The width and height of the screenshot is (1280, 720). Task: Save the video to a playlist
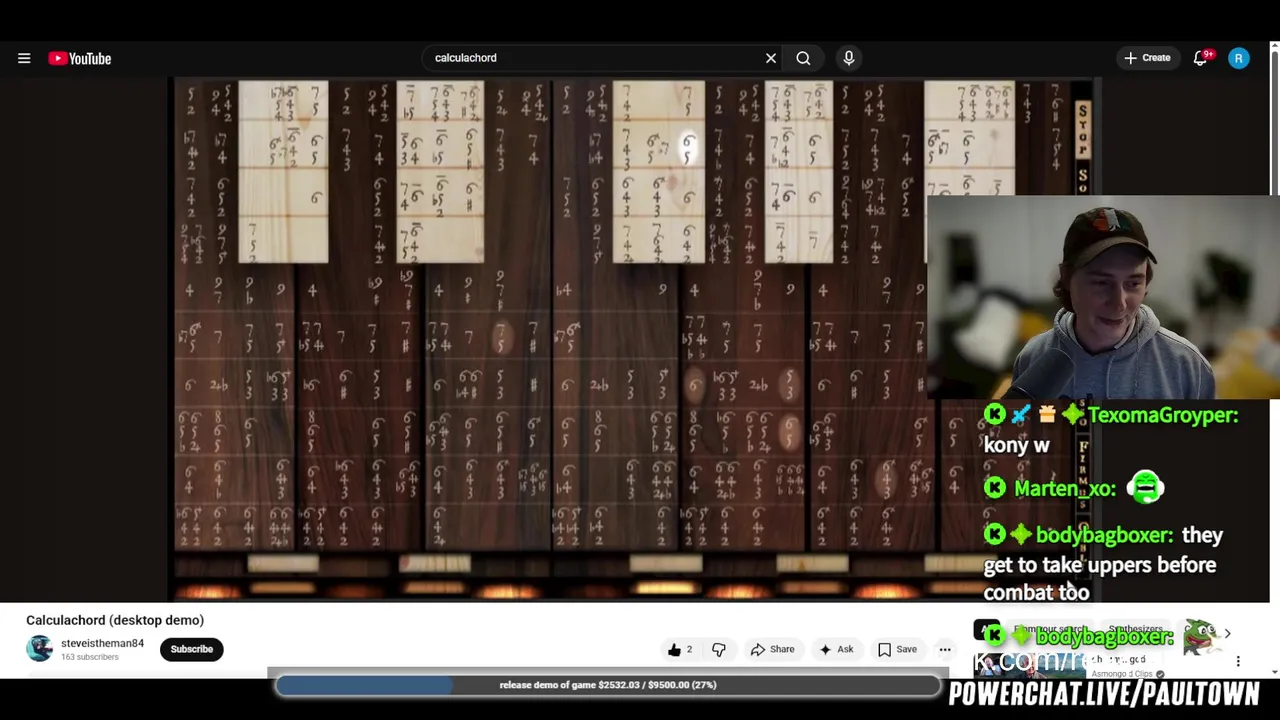[x=897, y=649]
